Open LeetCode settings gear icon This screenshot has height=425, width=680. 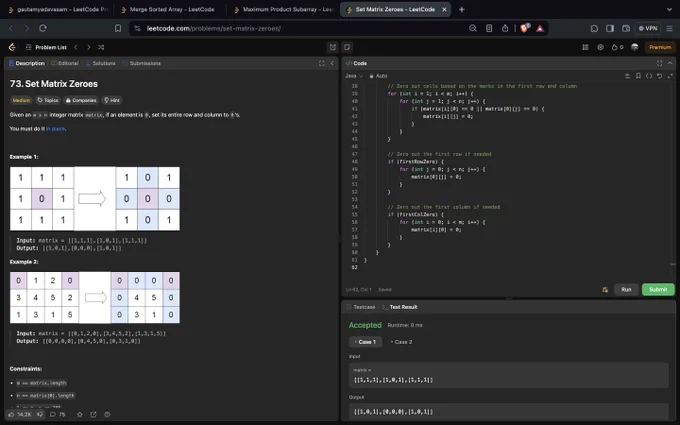600,47
